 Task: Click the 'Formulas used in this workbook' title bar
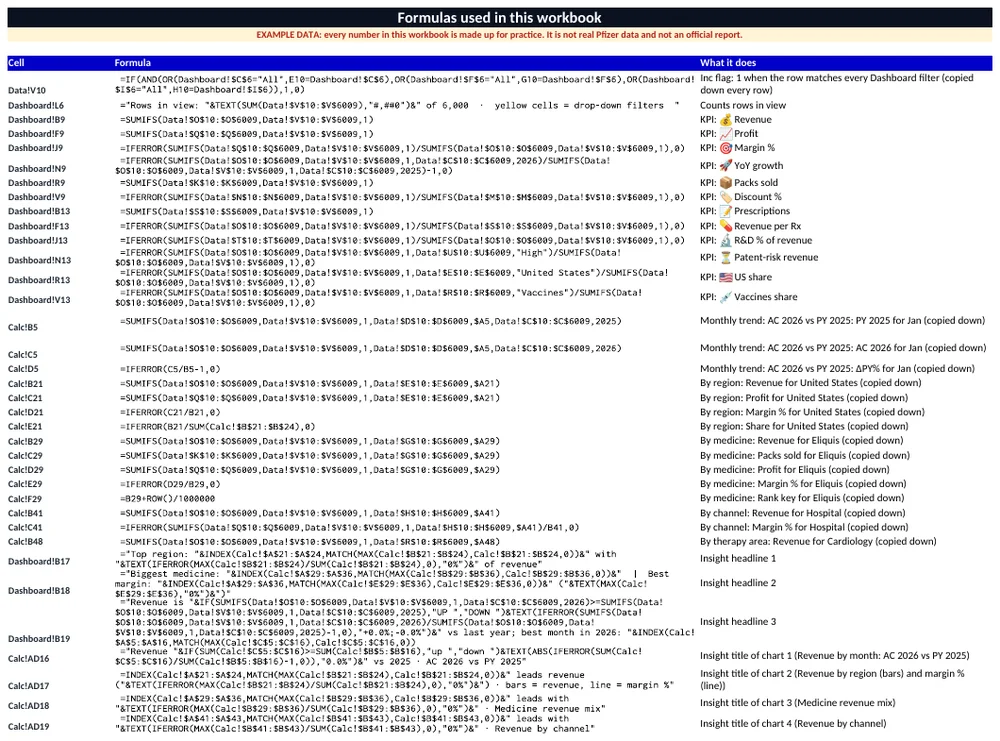[499, 18]
